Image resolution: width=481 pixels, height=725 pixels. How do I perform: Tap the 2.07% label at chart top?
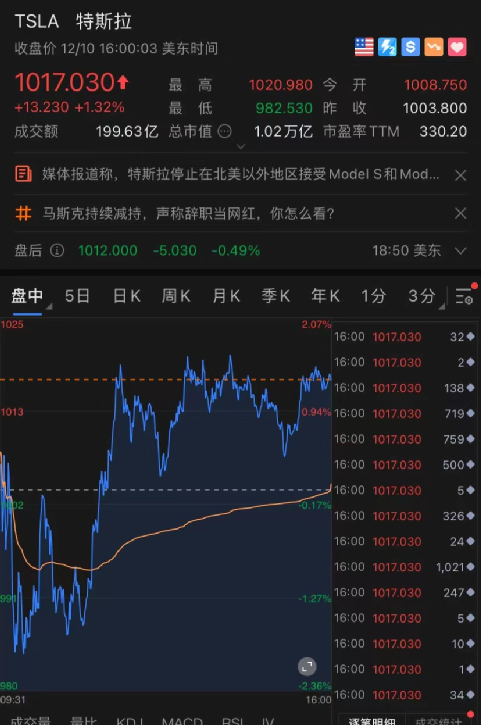(316, 325)
